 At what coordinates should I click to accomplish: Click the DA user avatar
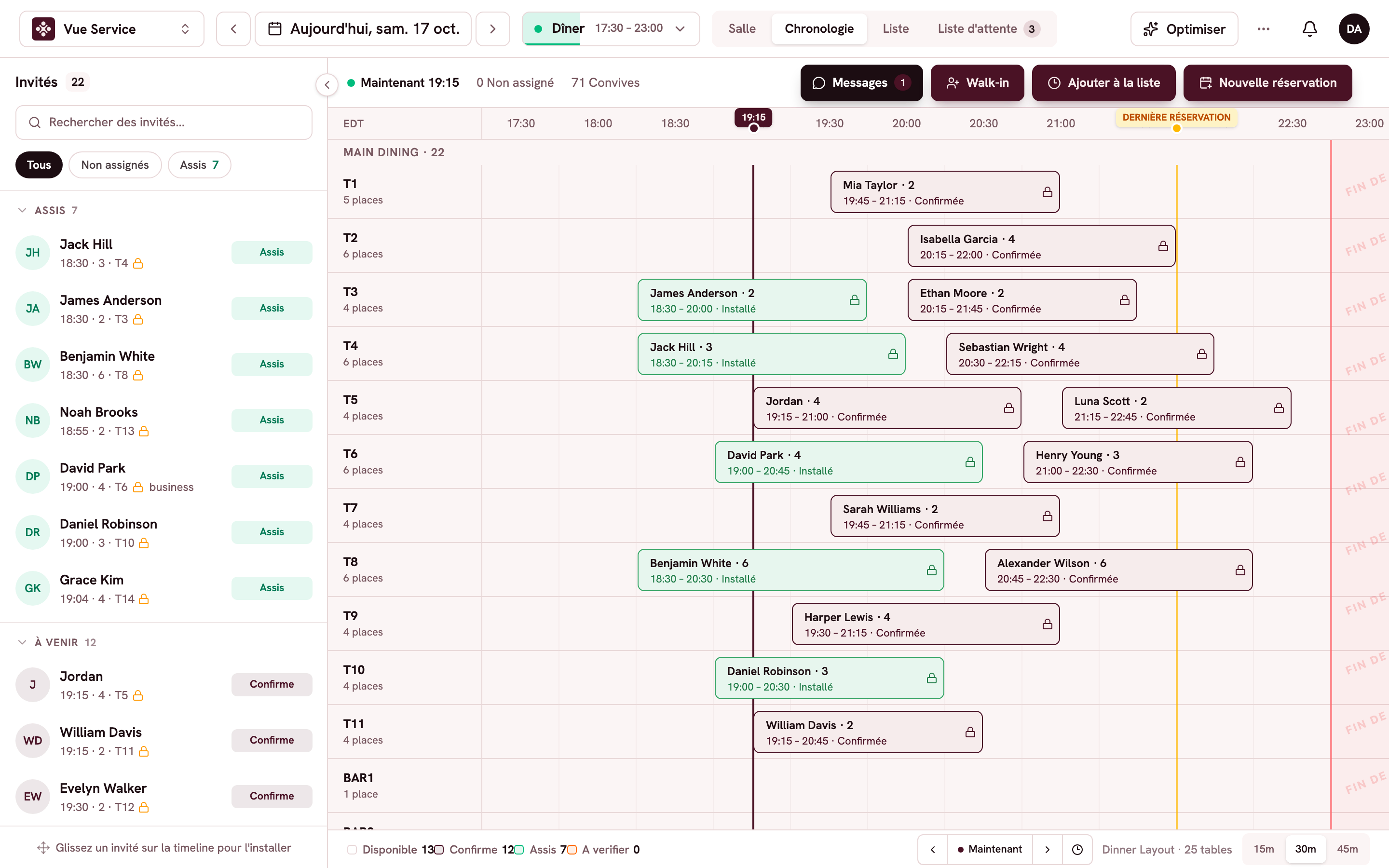(1353, 29)
